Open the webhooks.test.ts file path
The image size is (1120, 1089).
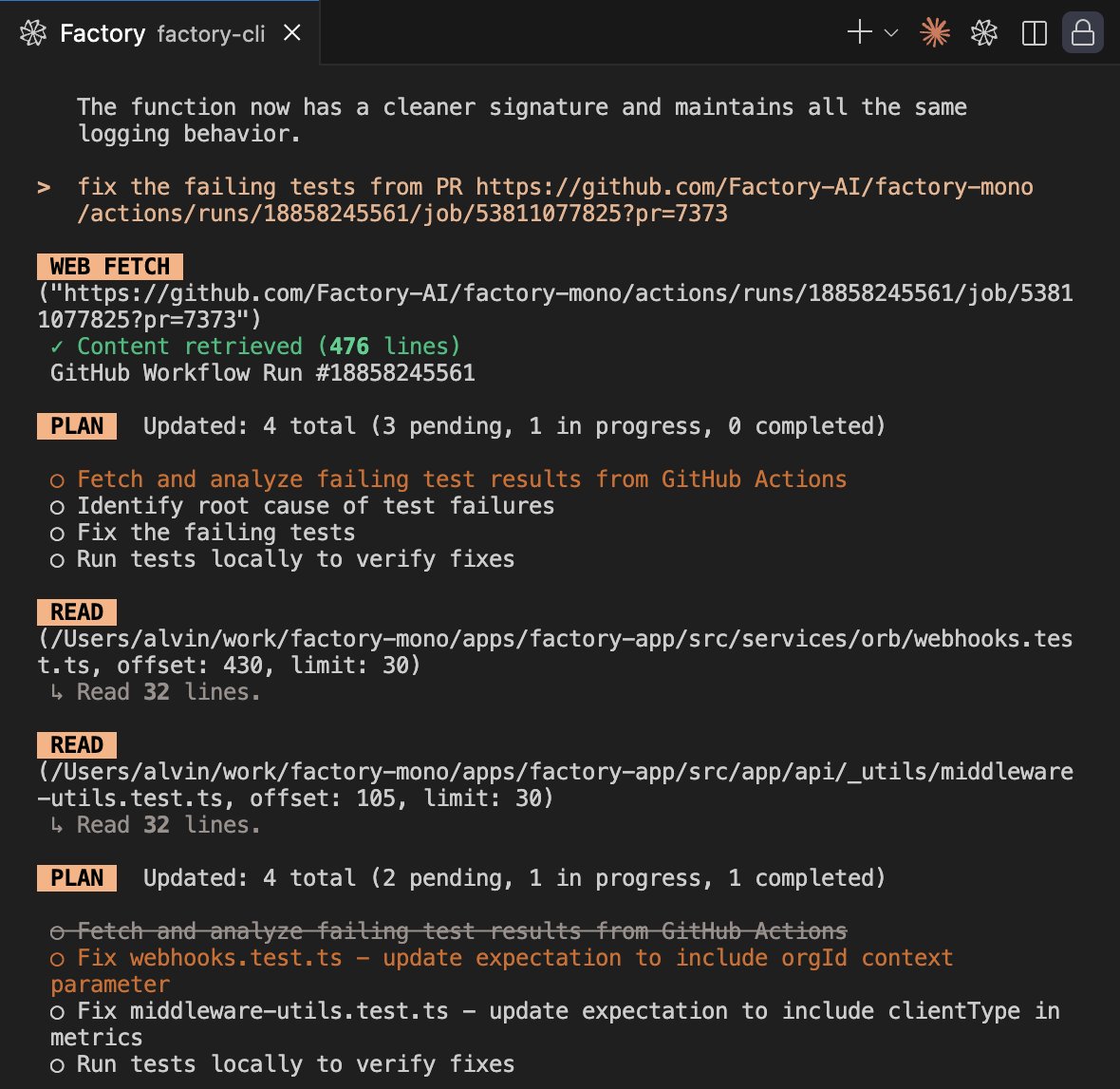coord(555,651)
